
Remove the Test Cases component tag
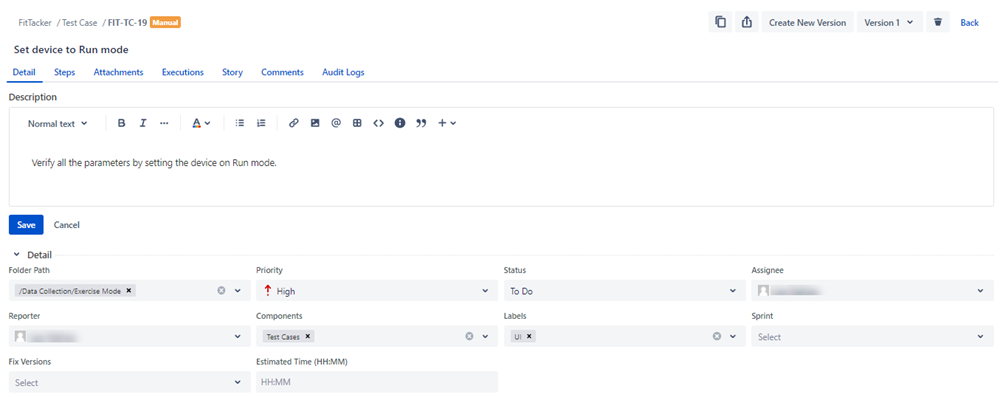pos(307,336)
